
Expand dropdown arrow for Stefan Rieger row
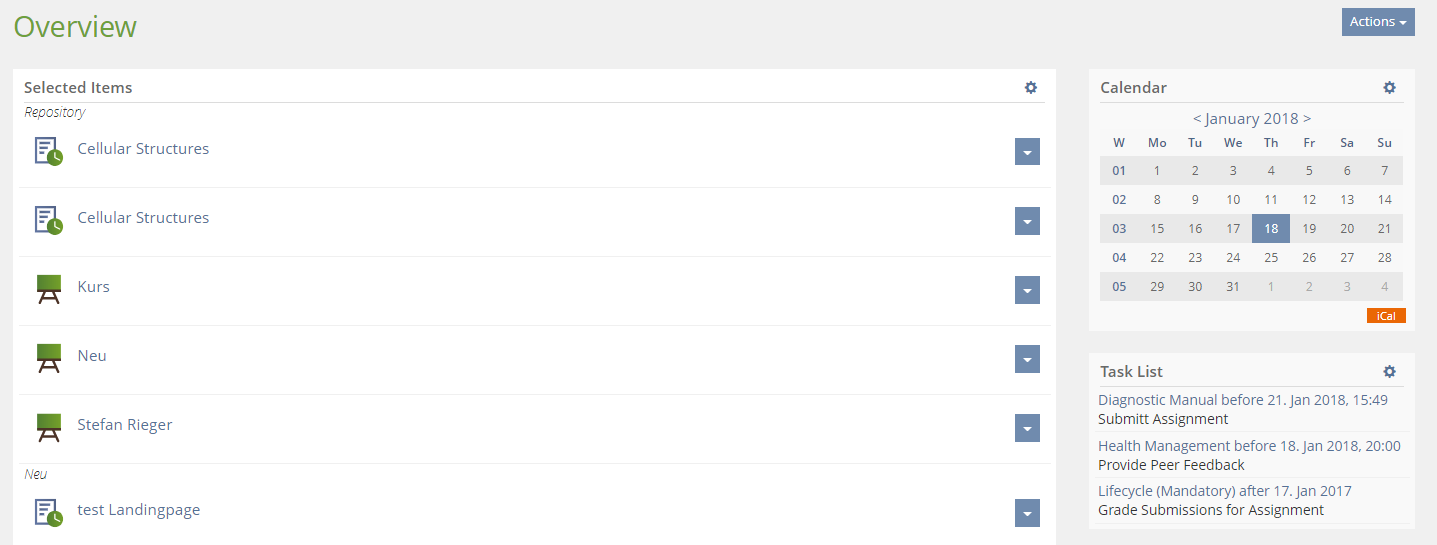pos(1027,428)
